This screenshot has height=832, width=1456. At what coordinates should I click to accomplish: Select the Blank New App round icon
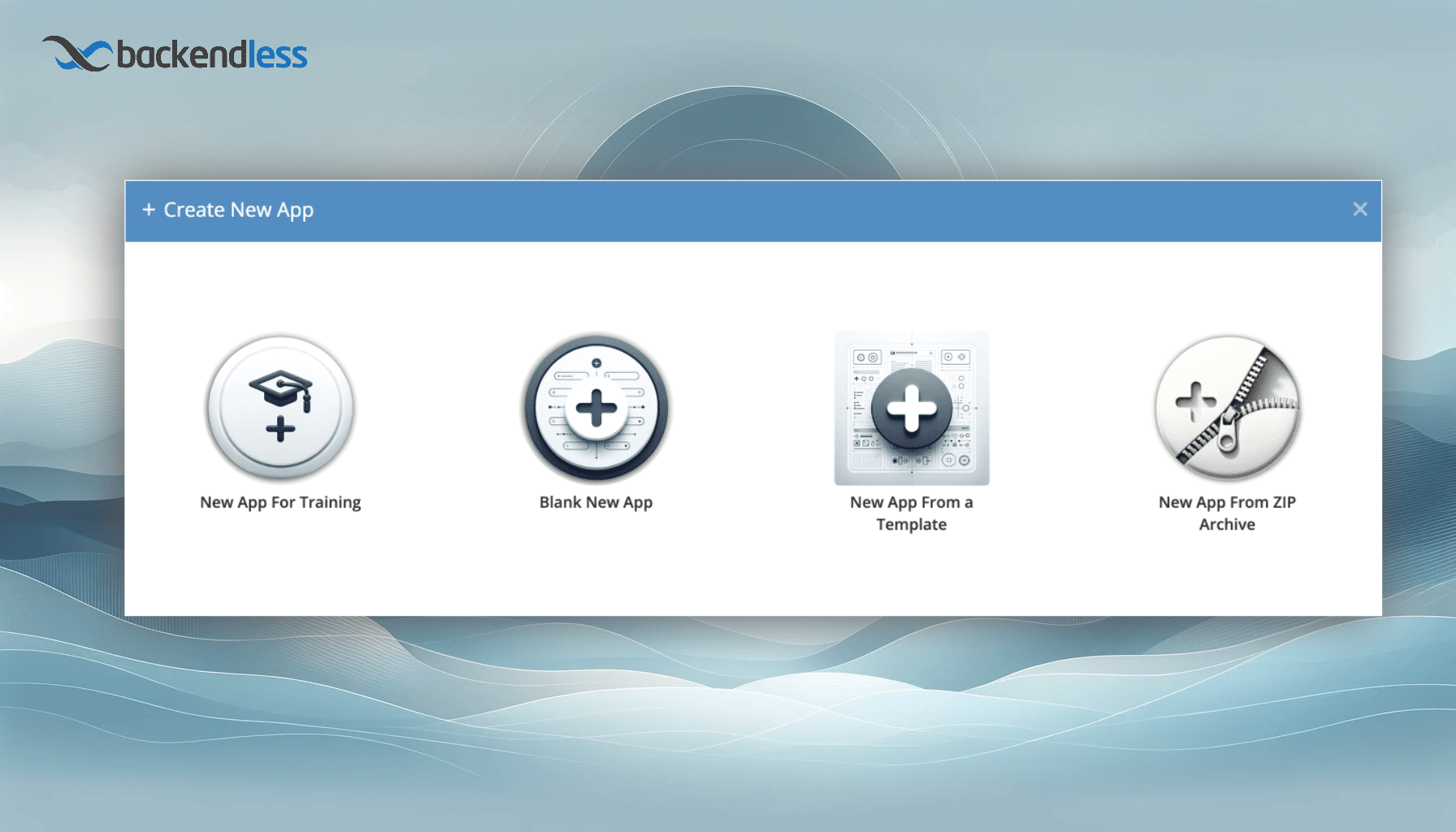click(x=596, y=408)
